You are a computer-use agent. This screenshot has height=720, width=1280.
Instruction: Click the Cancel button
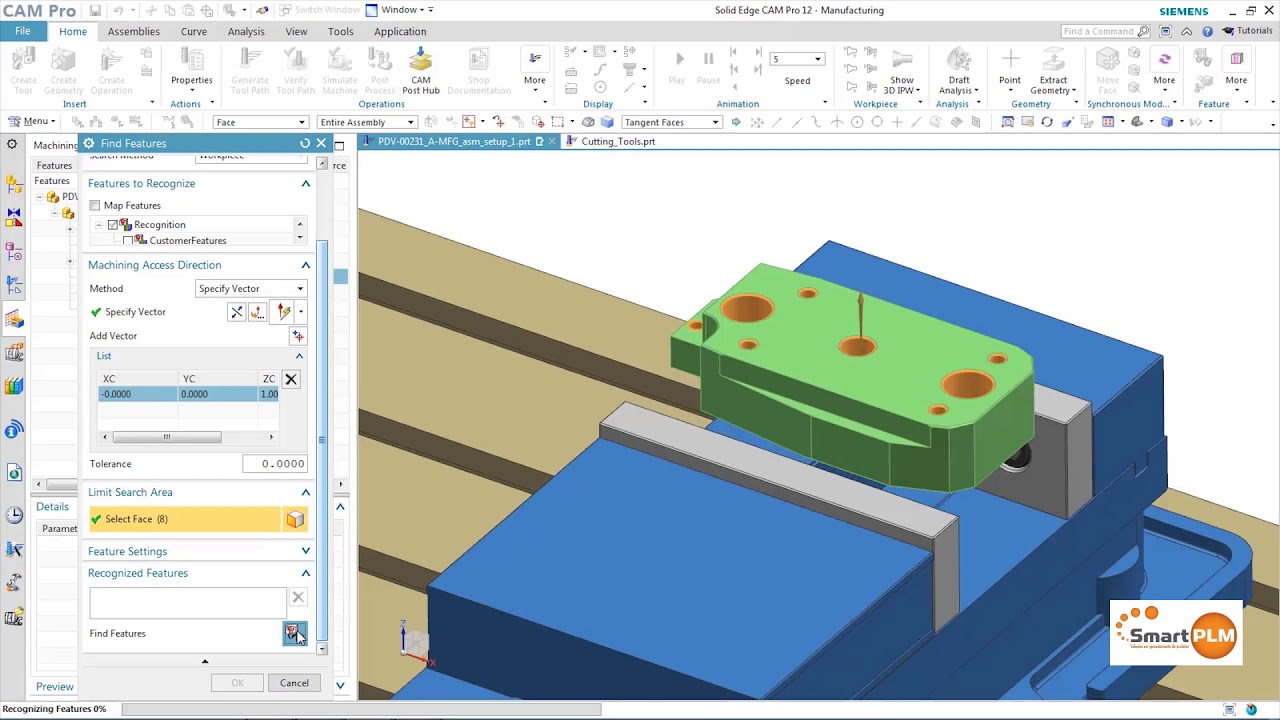[294, 683]
